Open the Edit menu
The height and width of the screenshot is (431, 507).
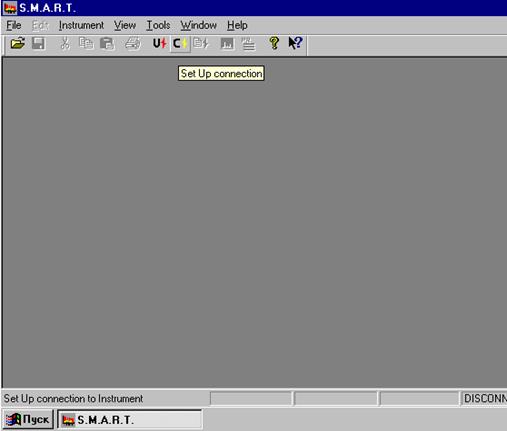point(40,25)
